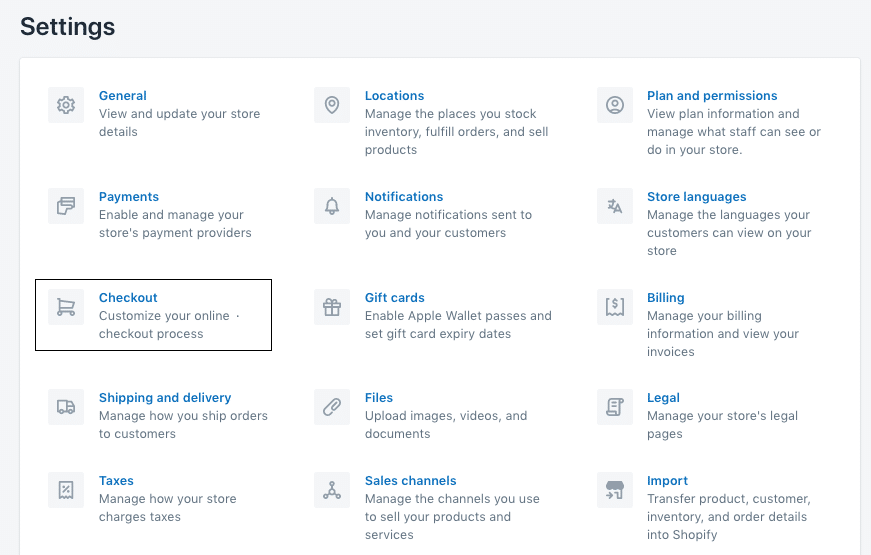This screenshot has width=871, height=555.
Task: Click the Locations pin icon
Action: (332, 105)
